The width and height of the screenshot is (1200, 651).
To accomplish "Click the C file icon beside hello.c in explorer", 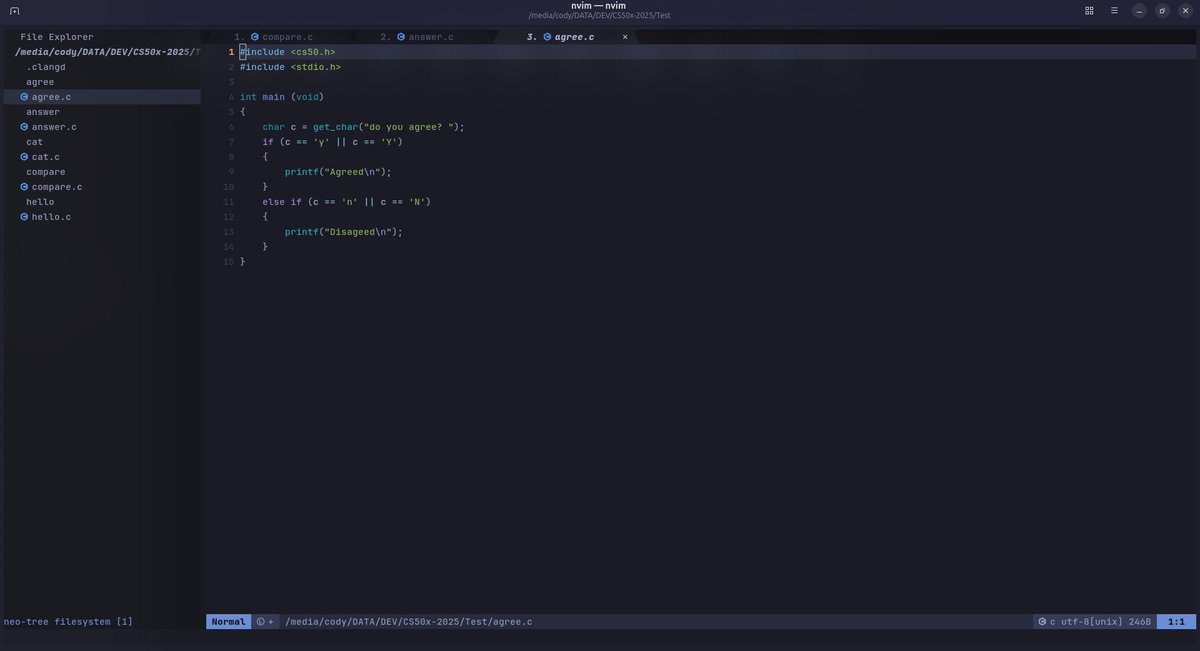I will click(24, 217).
